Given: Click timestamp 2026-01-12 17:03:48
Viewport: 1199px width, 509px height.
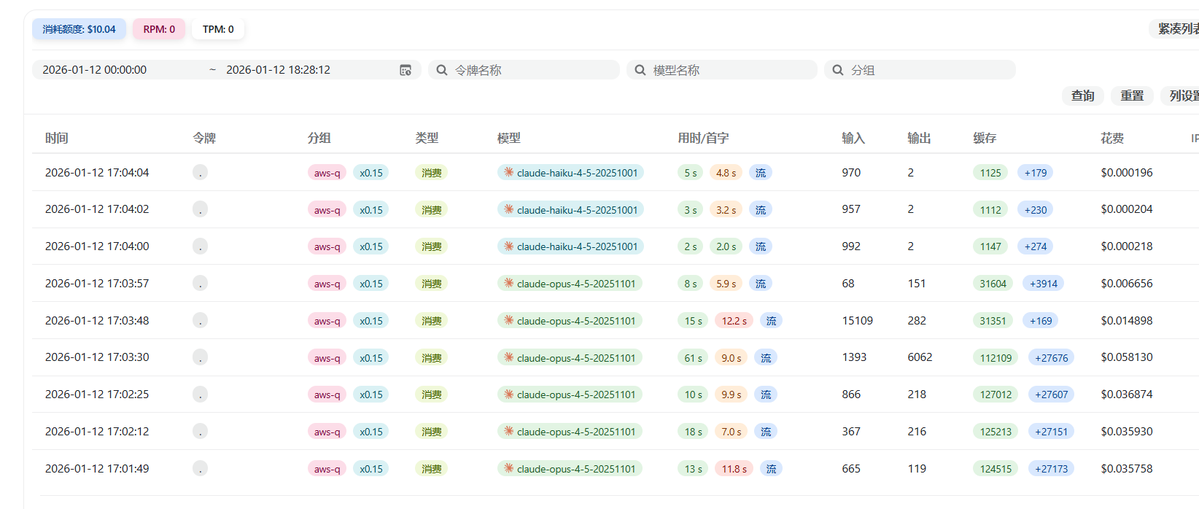Looking at the screenshot, I should (x=97, y=320).
